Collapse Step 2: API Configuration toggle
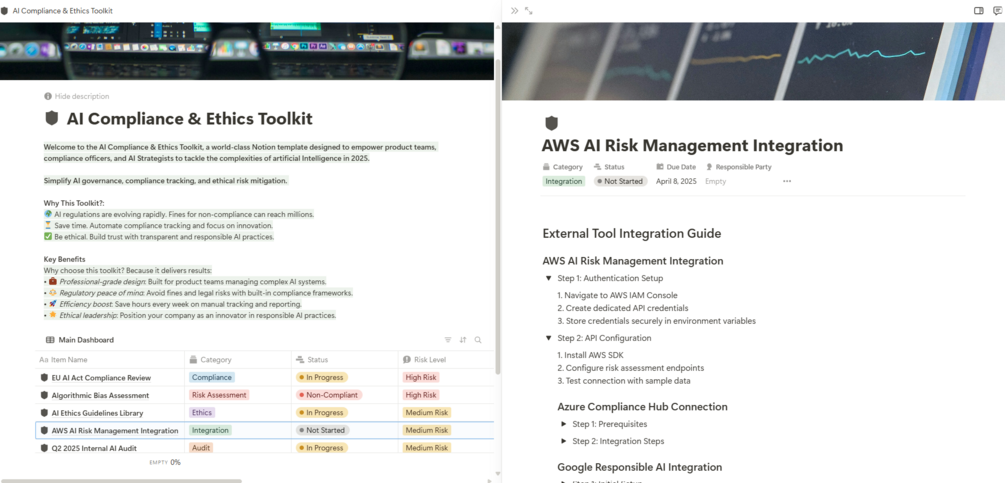The height and width of the screenshot is (483, 1005). click(549, 338)
